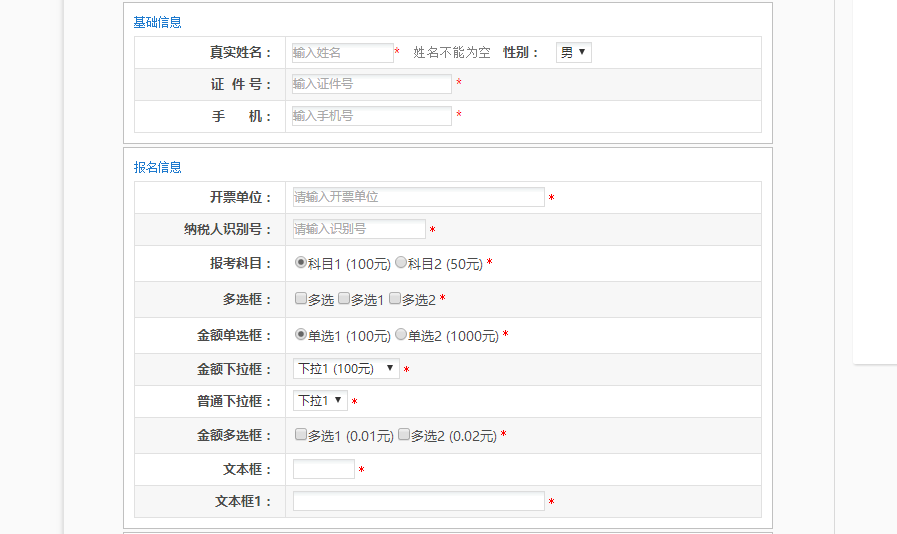Open the 性别 gender dropdown
Screen dimensions: 897x534
click(573, 53)
